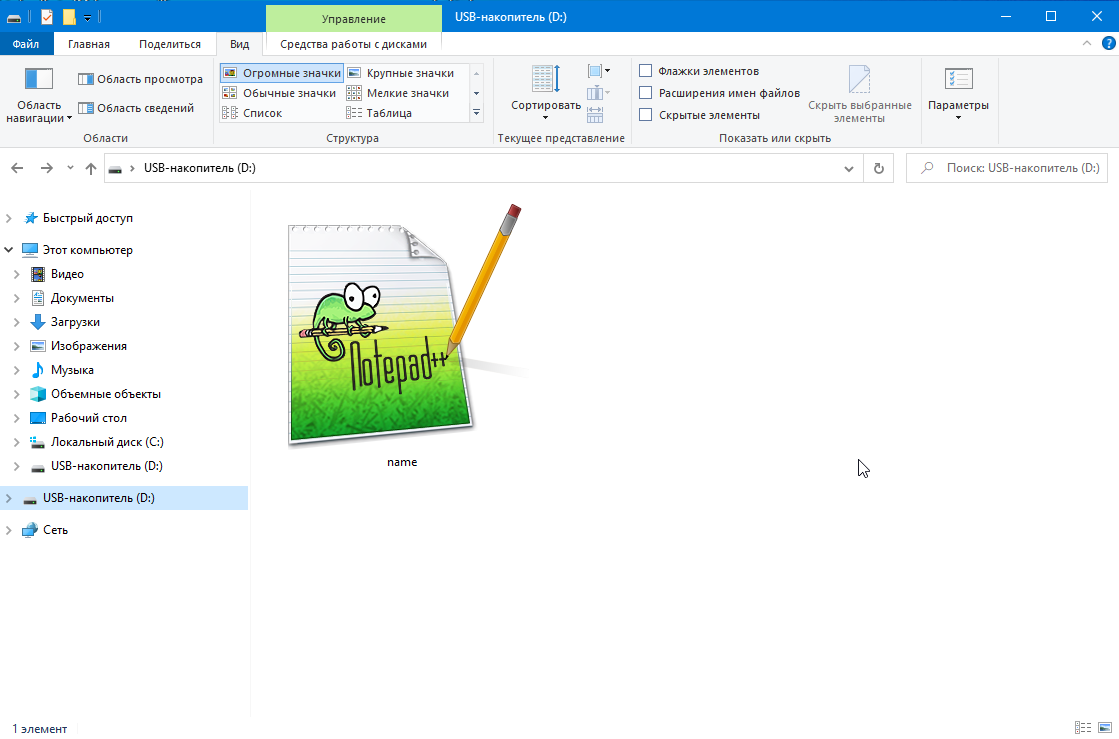Go back with the Back arrow
Viewport: 1119px width, 739px height.
tap(17, 168)
